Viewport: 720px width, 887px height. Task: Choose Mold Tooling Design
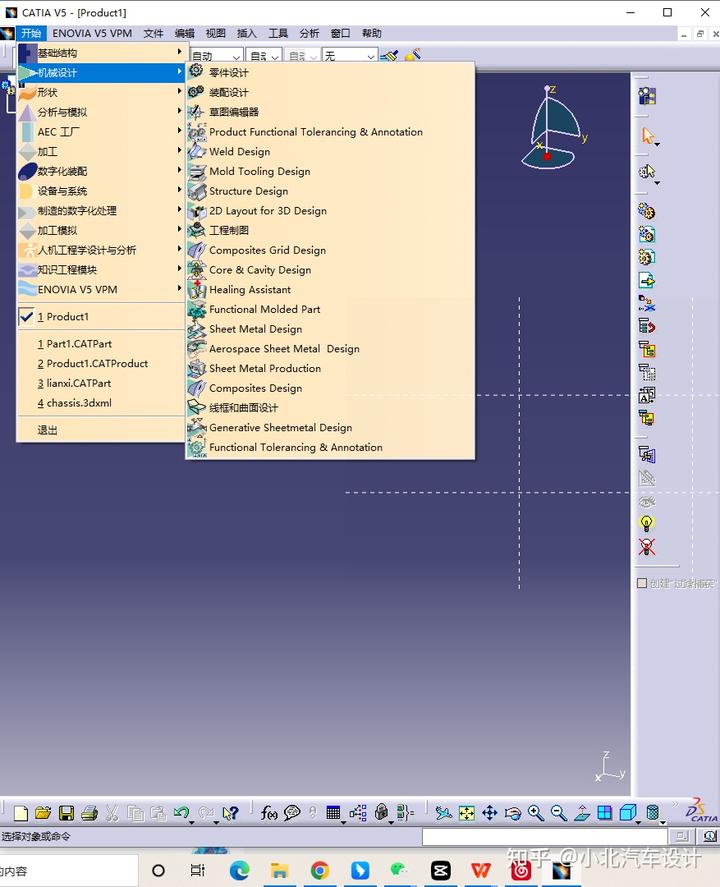click(330, 171)
